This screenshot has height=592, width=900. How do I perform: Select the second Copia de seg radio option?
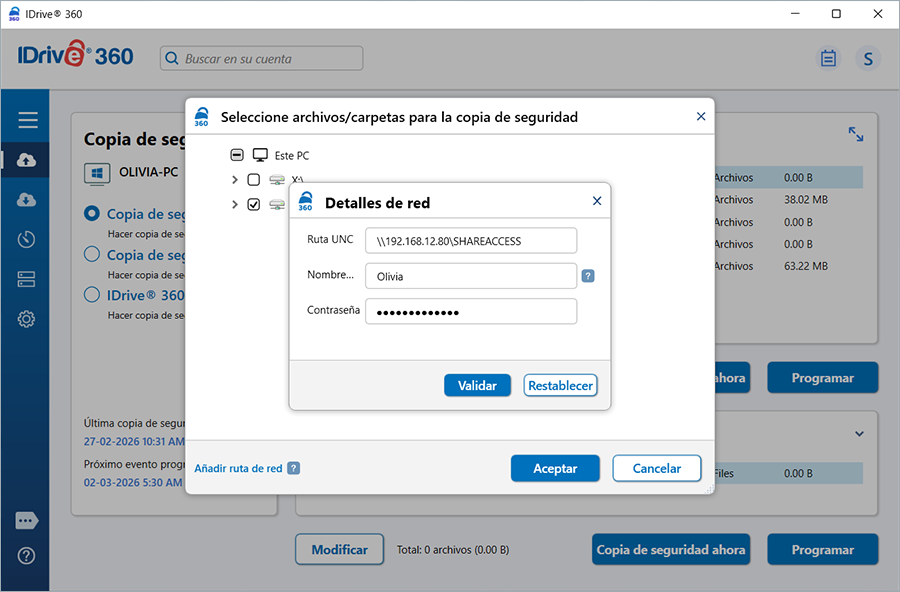point(92,254)
